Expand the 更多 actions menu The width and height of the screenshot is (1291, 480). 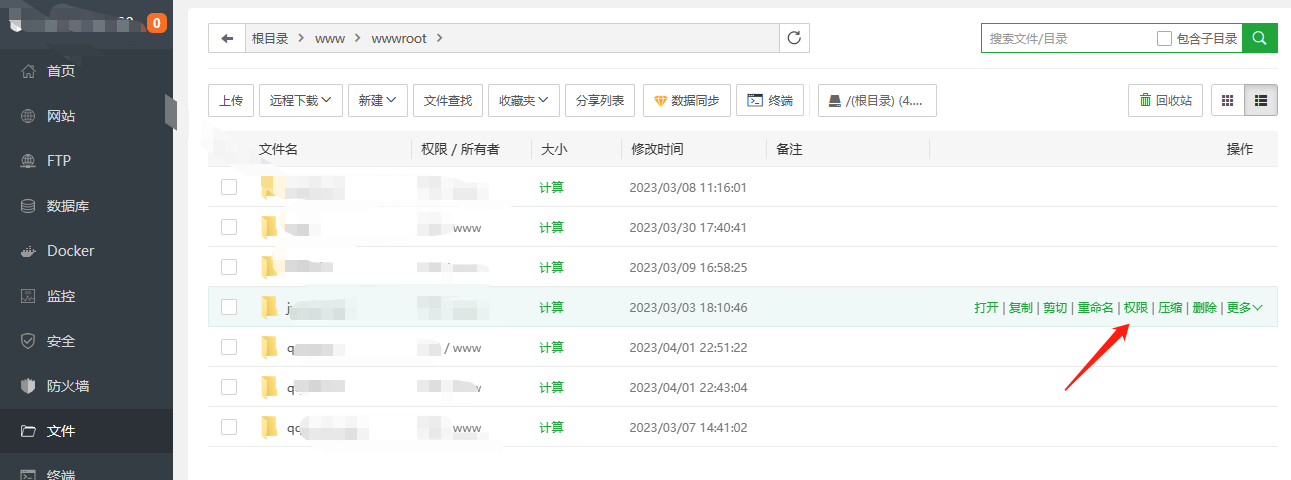point(1244,307)
